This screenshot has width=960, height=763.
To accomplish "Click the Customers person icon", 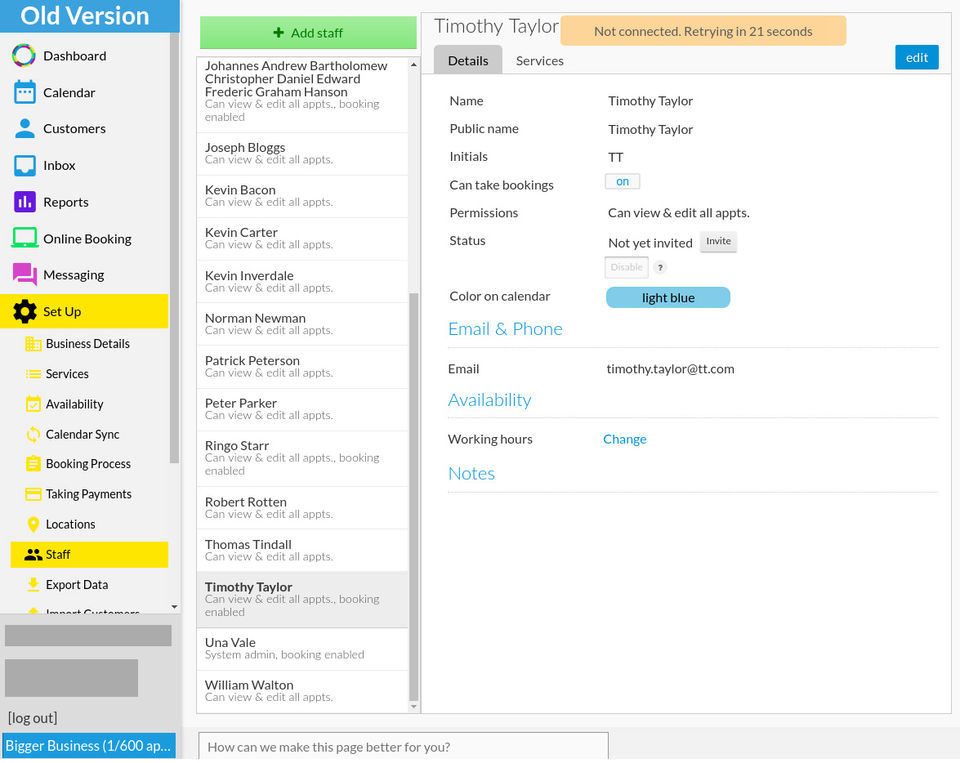I will 24,129.
